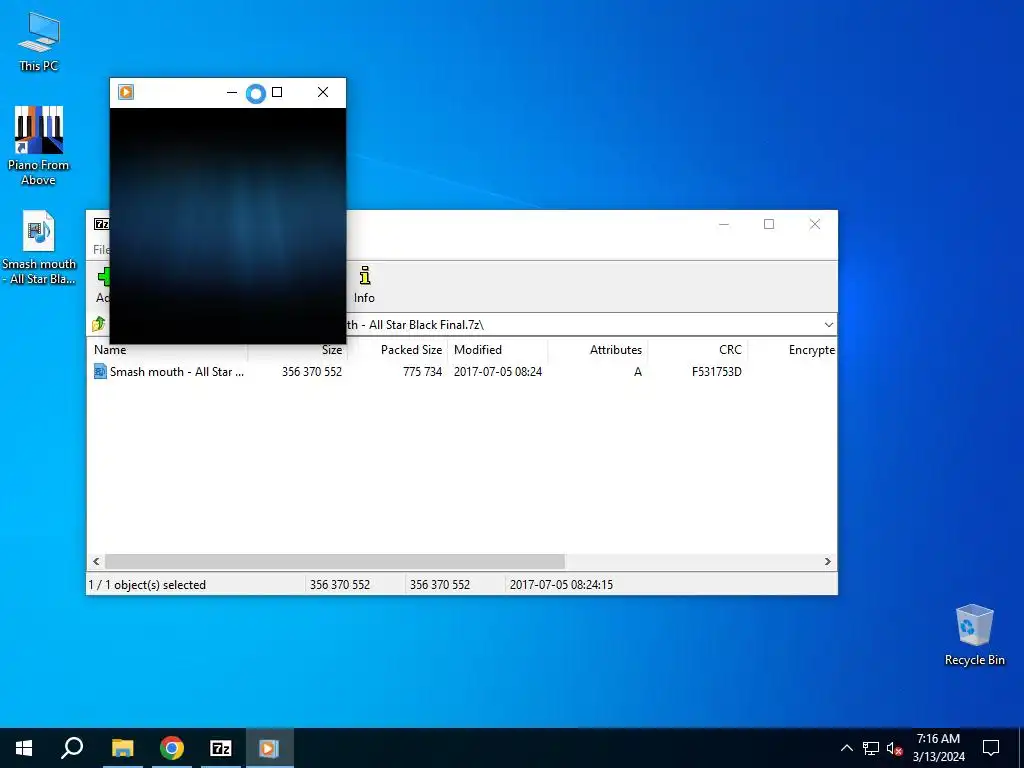Sort by the Size column header

point(298,349)
